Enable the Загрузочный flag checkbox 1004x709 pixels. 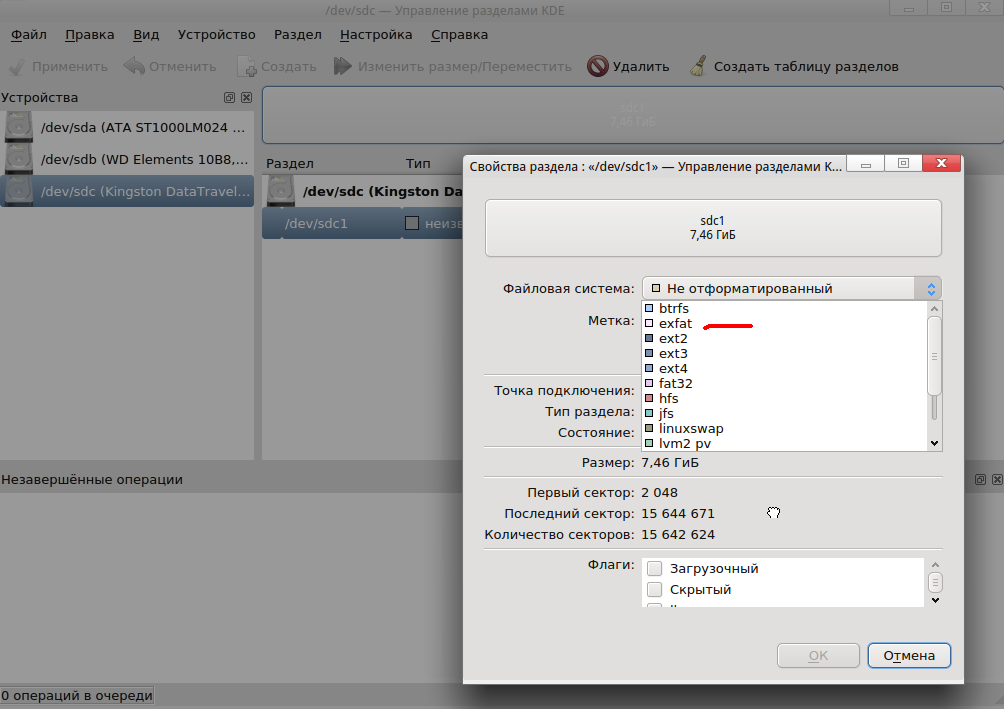(654, 568)
